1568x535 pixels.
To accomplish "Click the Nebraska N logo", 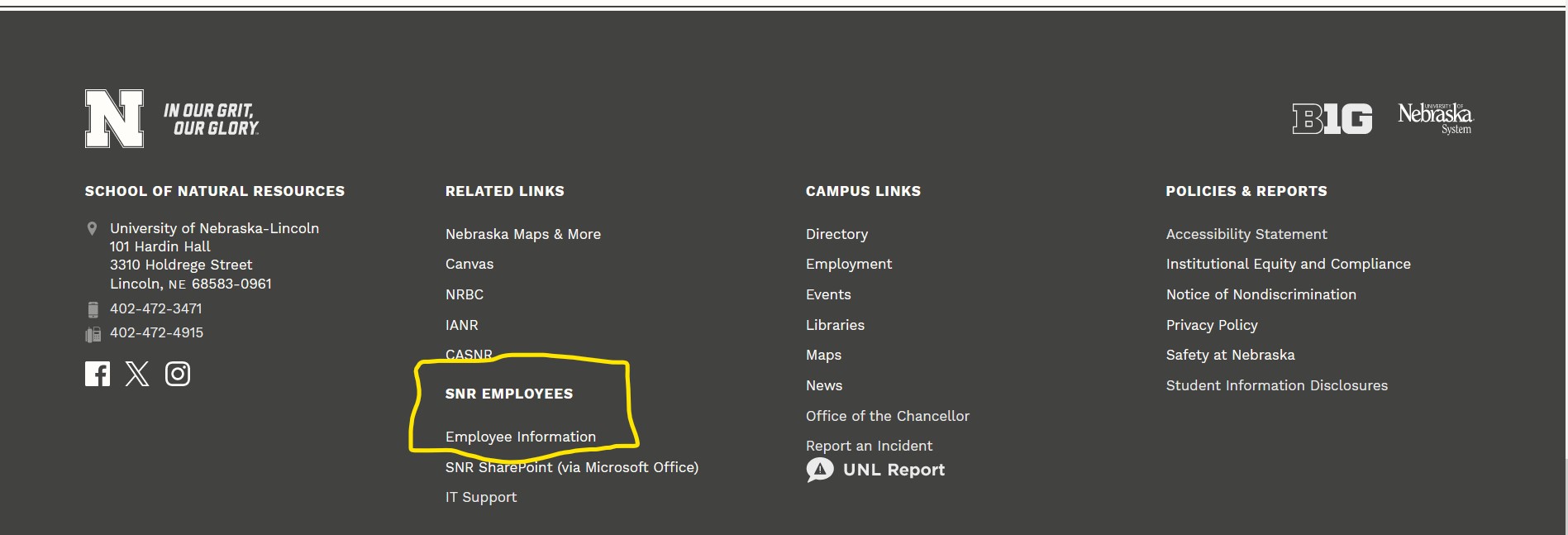I will click(x=114, y=119).
